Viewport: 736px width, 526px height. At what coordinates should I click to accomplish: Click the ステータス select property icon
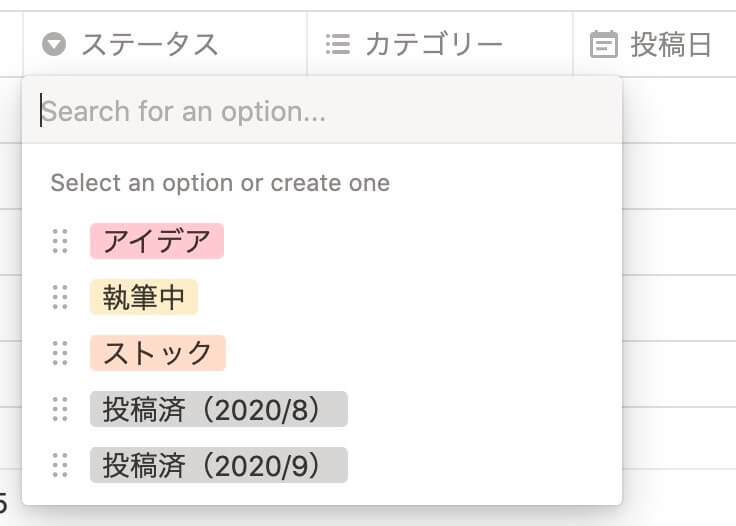[54, 45]
